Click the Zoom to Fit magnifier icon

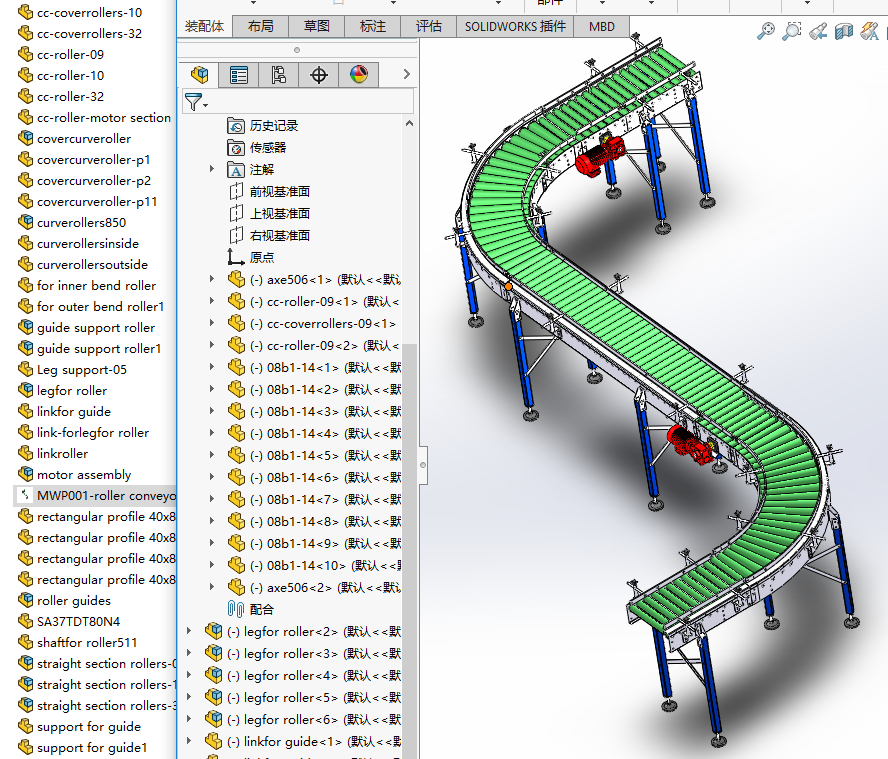766,31
